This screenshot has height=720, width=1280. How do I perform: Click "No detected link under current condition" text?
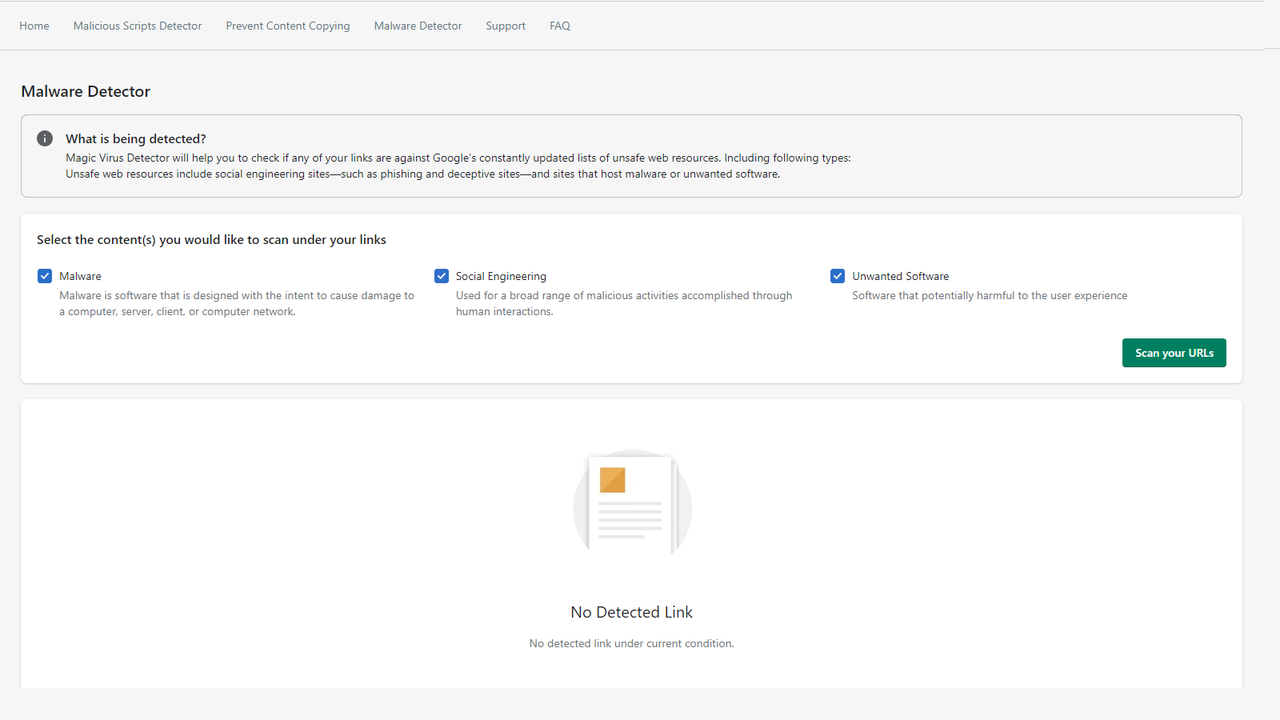631,643
